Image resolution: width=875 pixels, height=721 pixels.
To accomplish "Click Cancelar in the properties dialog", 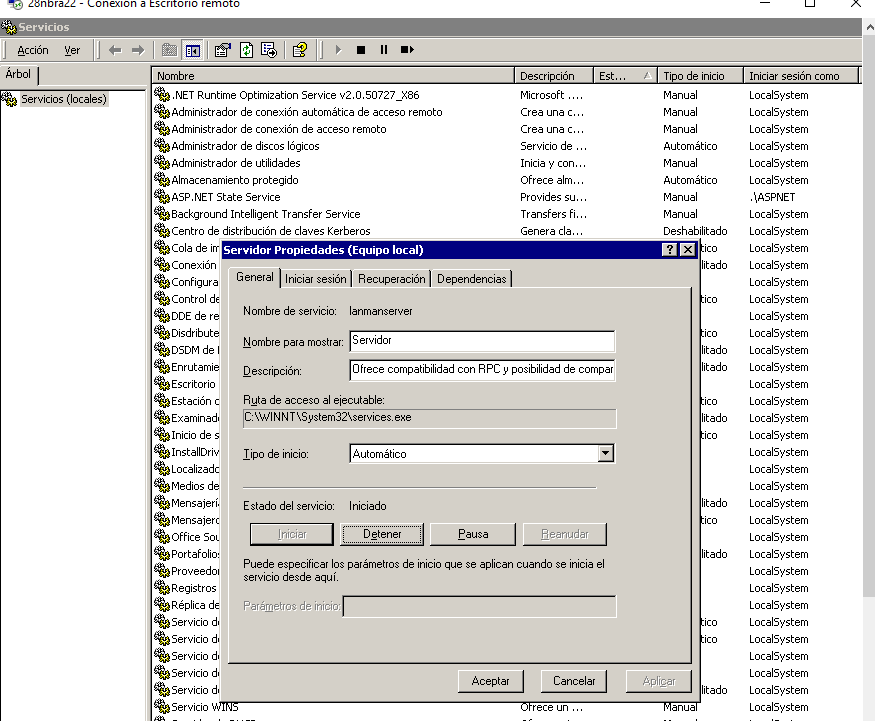I will click(x=574, y=681).
